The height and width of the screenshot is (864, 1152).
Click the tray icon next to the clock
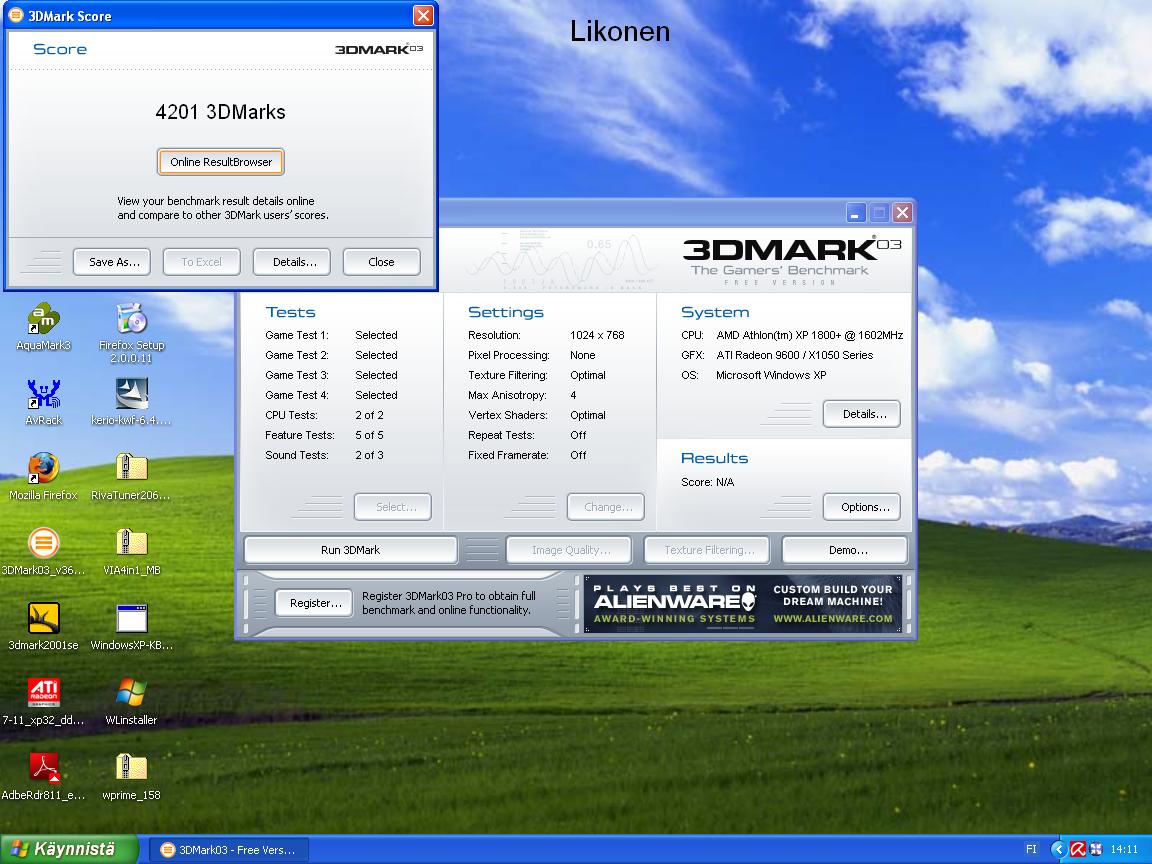pos(1095,850)
